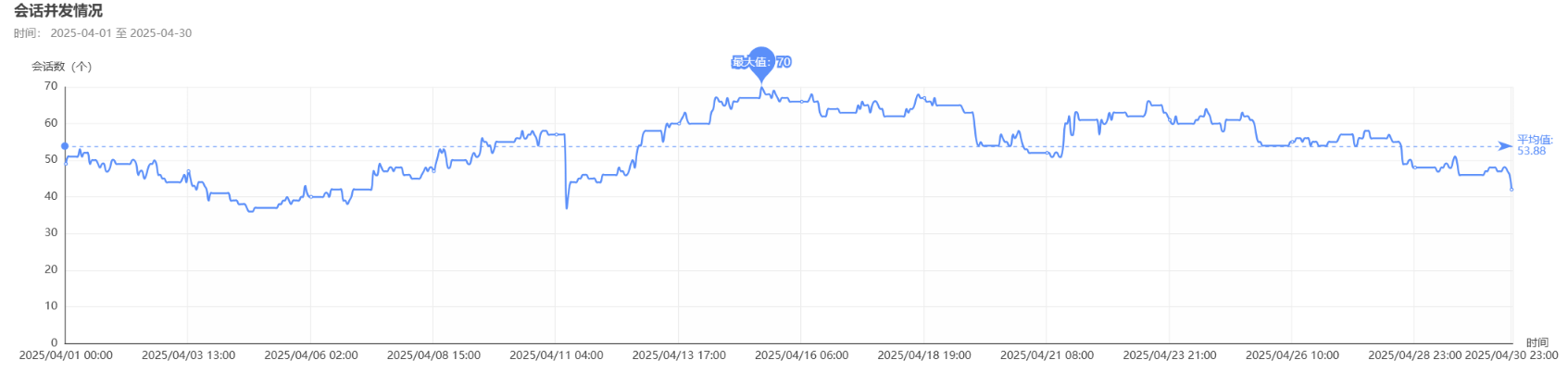The height and width of the screenshot is (385, 1568).
Task: Click x-axis label 2025/04/08 15:00
Action: pos(433,355)
